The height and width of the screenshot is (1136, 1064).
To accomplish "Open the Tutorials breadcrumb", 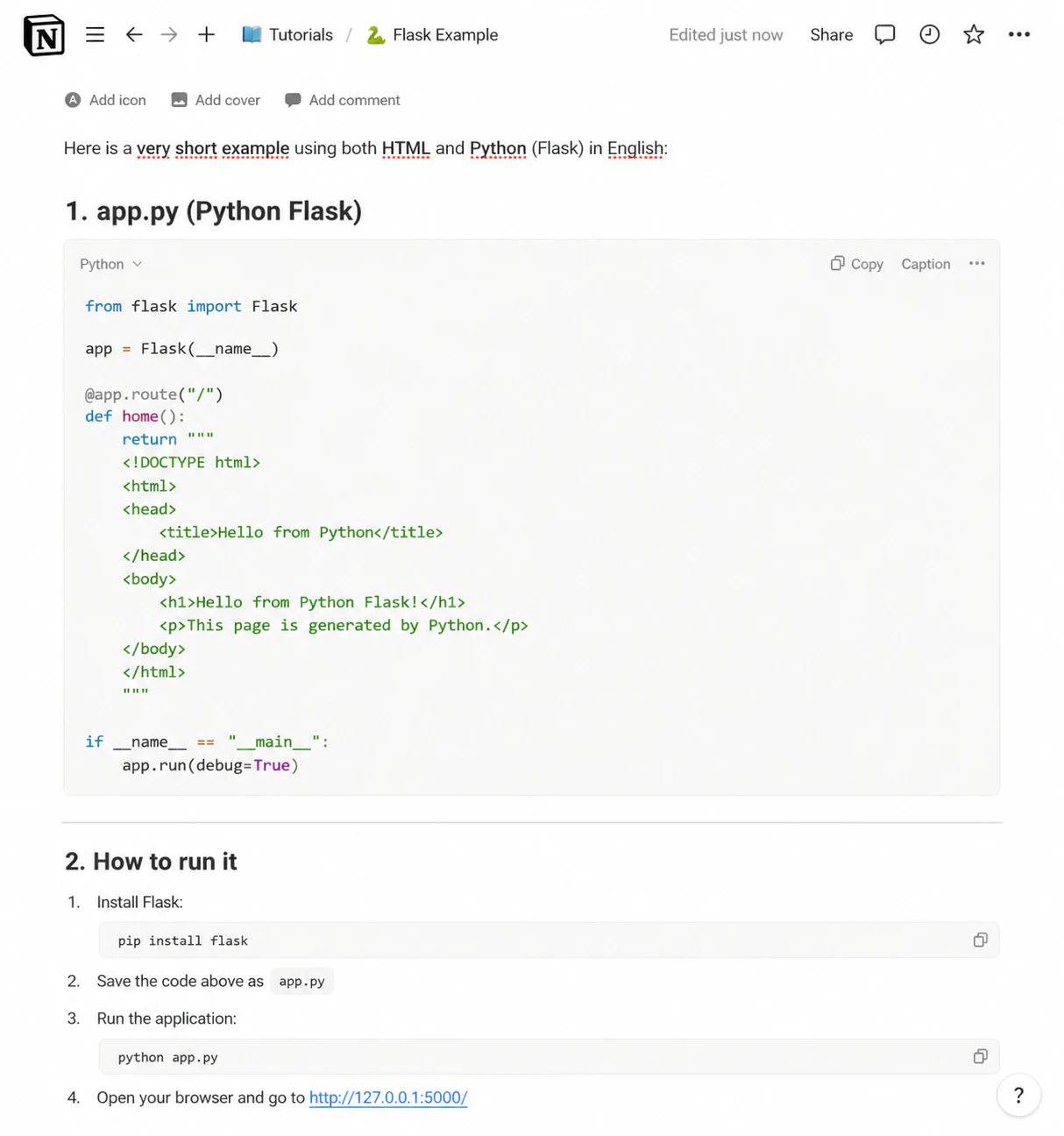I will point(287,35).
